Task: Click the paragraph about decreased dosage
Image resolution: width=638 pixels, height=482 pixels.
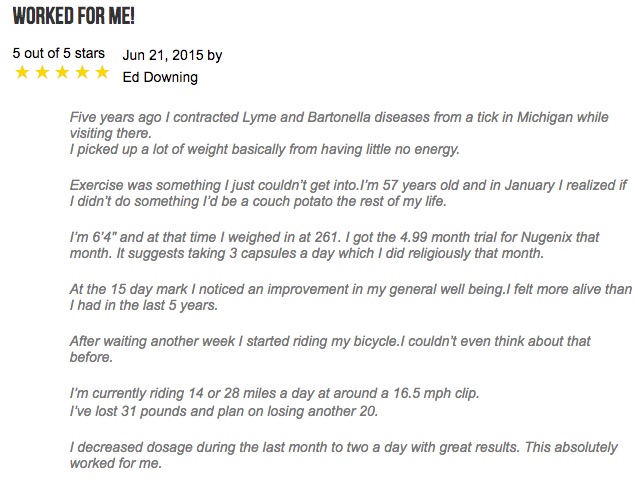Action: pyautogui.click(x=344, y=455)
